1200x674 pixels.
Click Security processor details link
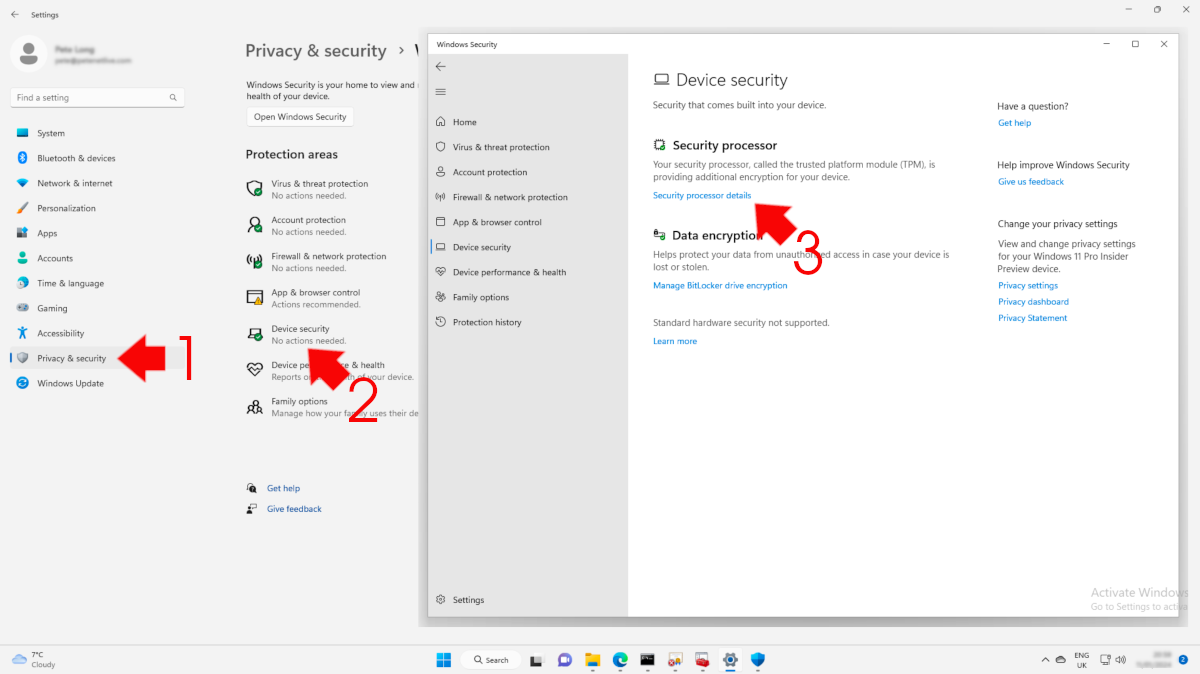(702, 195)
